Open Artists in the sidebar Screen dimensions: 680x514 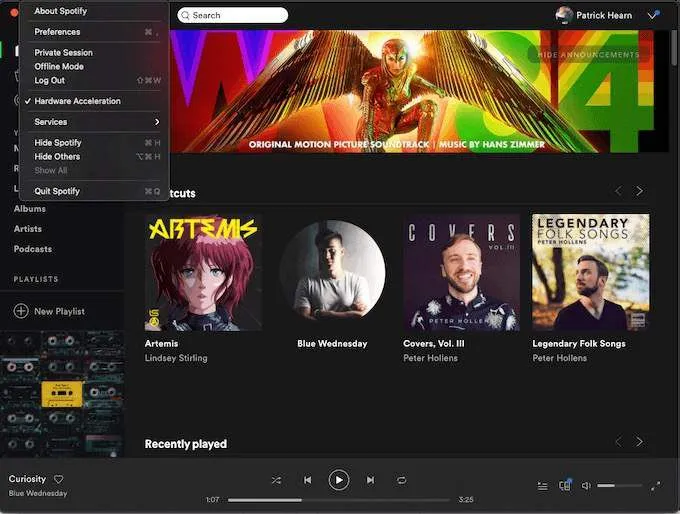(28, 229)
